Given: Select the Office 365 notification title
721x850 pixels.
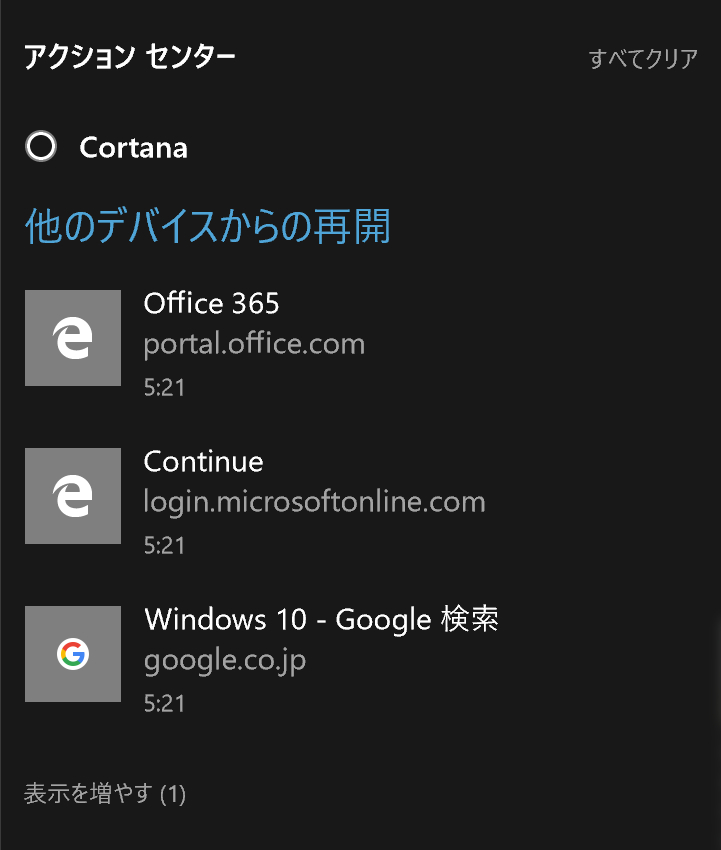Looking at the screenshot, I should 211,303.
